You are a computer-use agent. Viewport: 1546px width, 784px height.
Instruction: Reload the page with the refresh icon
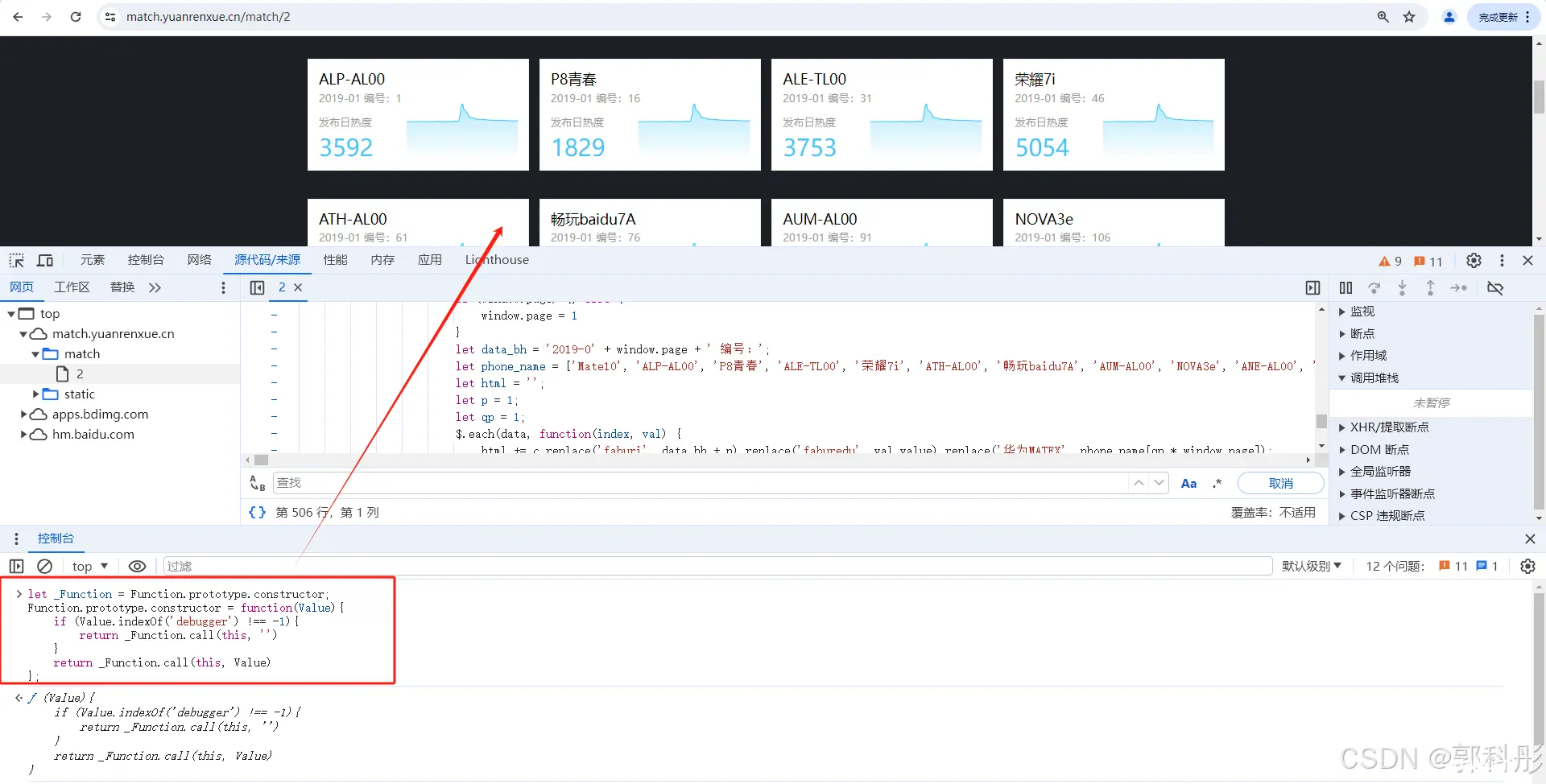76,16
